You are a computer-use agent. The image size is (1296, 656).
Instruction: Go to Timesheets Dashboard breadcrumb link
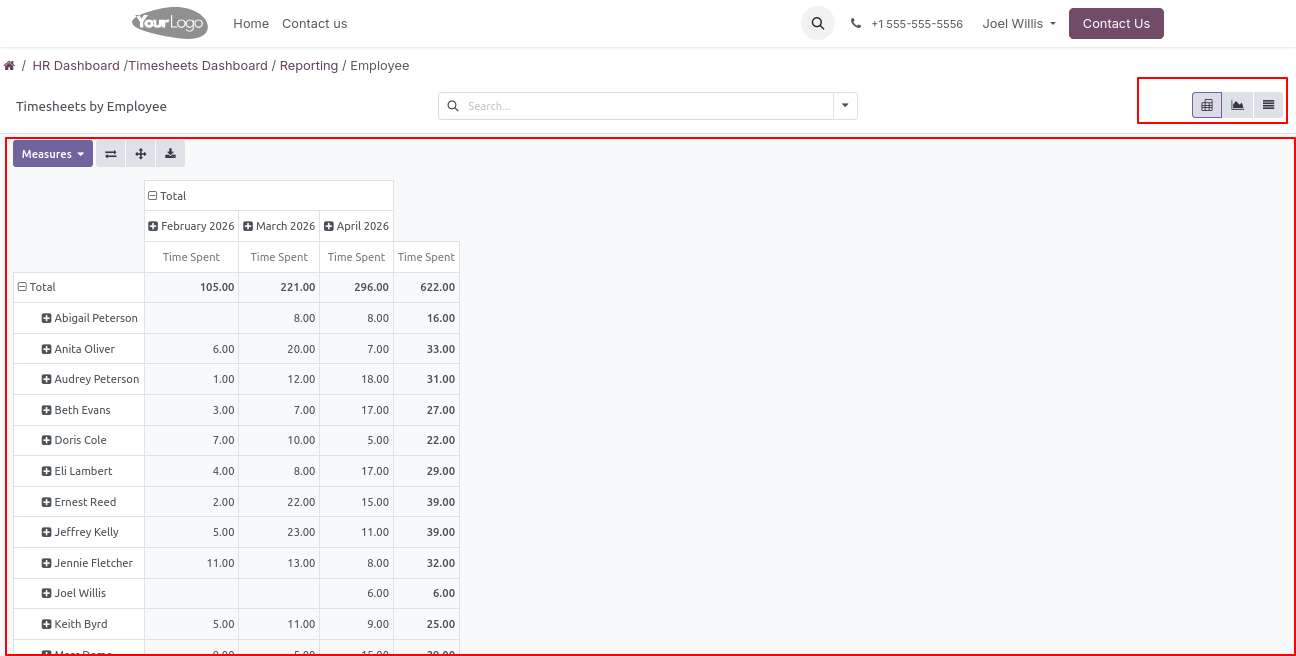point(198,66)
